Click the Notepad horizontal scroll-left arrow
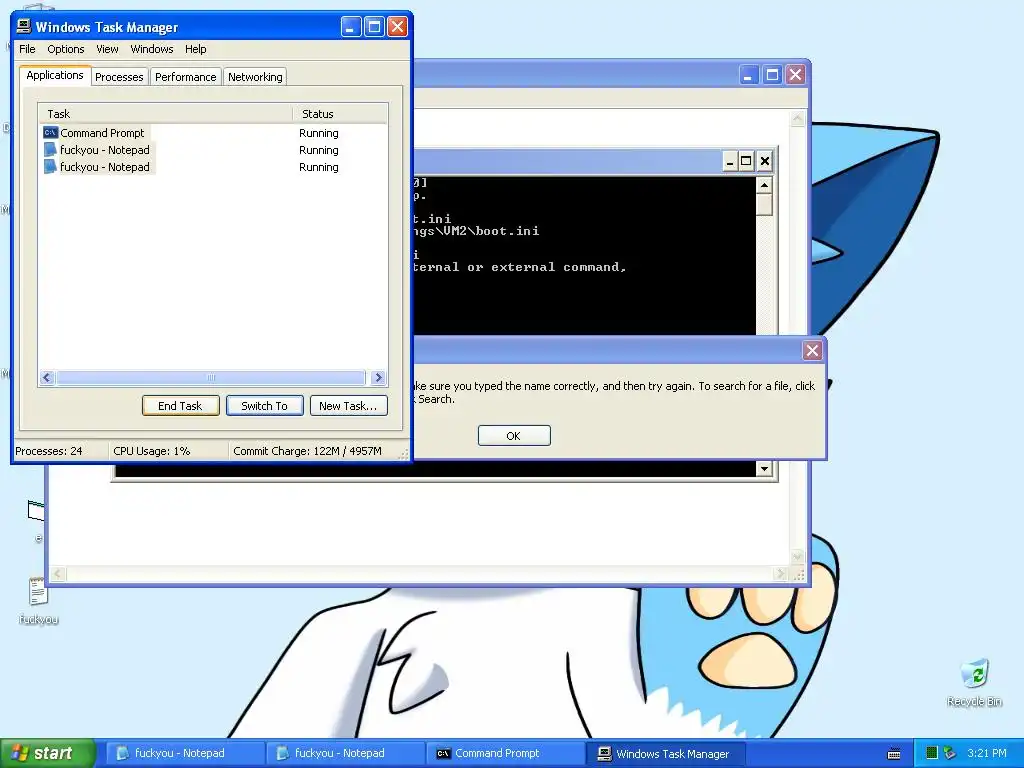The width and height of the screenshot is (1024, 768). click(58, 574)
